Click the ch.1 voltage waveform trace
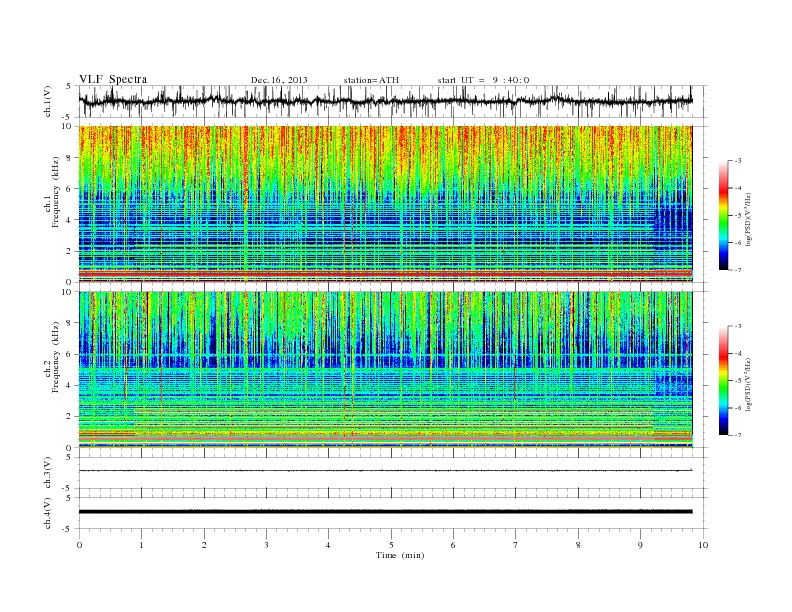 point(385,101)
